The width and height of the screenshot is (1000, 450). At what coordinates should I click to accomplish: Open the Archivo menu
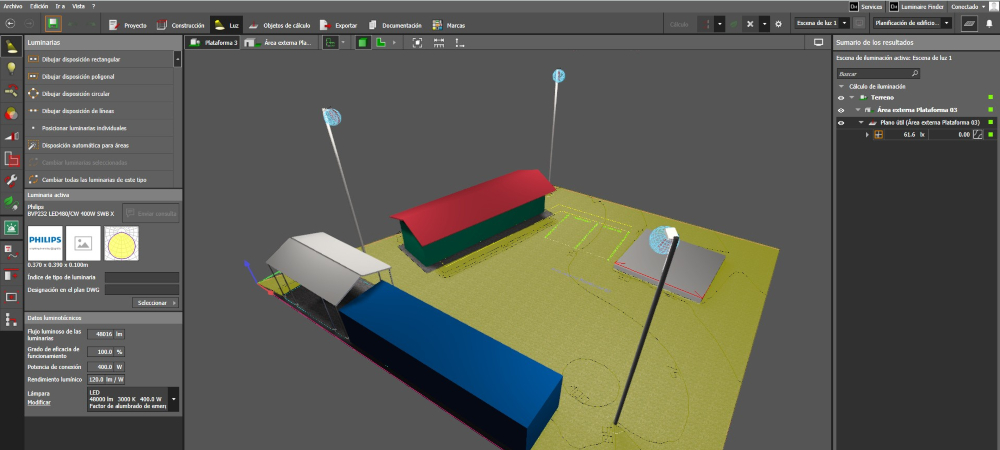pyautogui.click(x=13, y=6)
